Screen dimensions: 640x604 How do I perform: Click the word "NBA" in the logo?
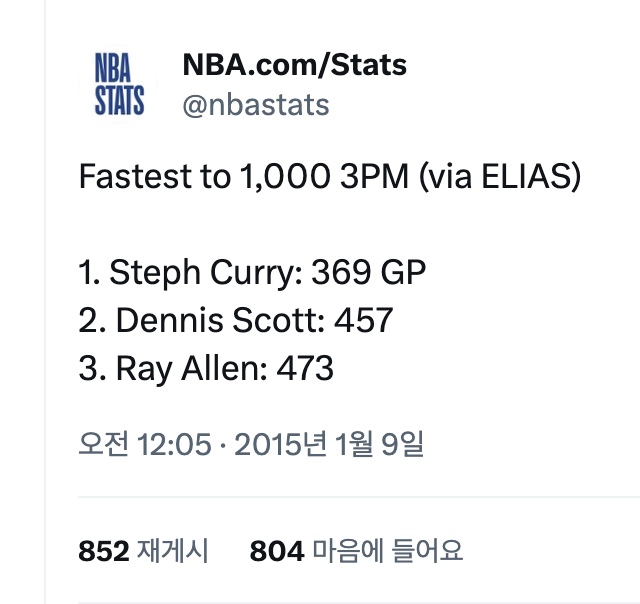coord(113,67)
